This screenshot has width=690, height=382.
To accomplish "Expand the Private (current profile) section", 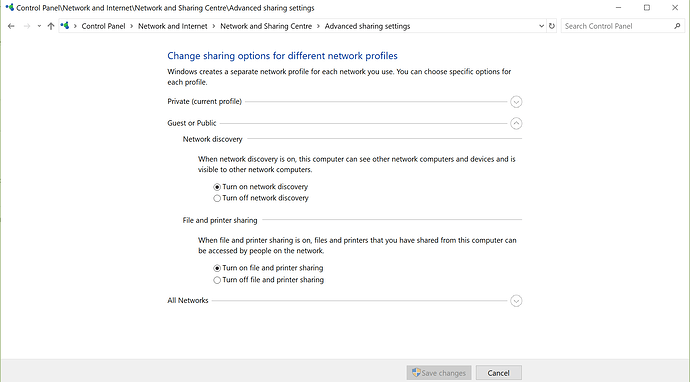I will pos(516,102).
